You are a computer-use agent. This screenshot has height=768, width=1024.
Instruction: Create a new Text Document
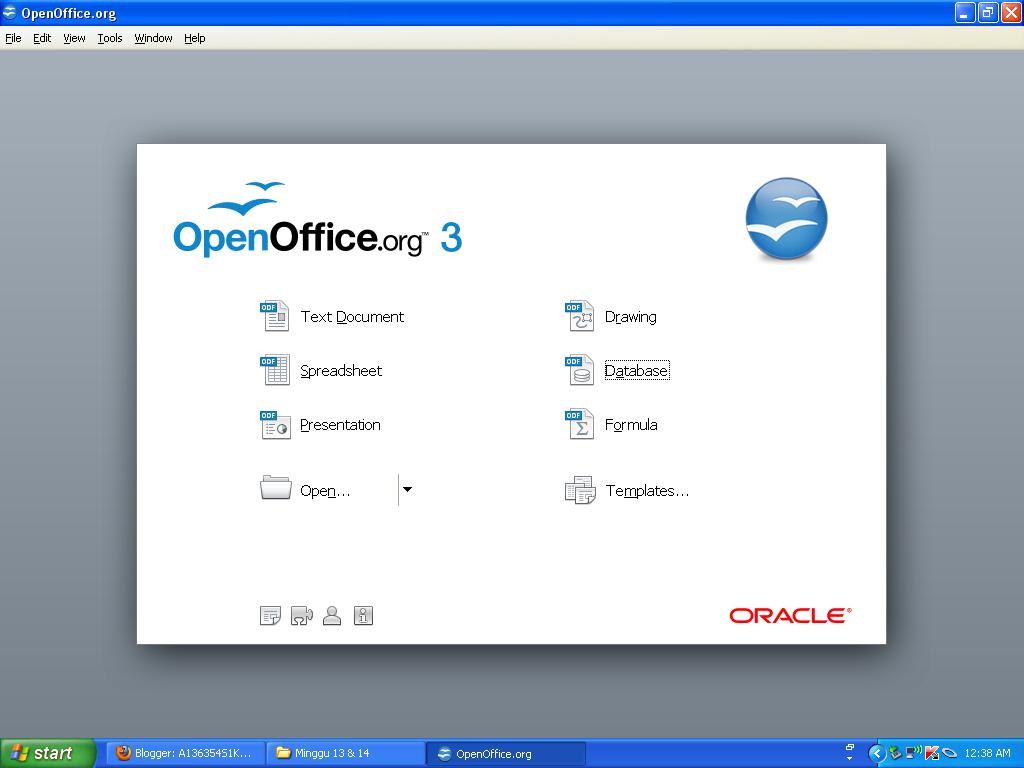352,317
